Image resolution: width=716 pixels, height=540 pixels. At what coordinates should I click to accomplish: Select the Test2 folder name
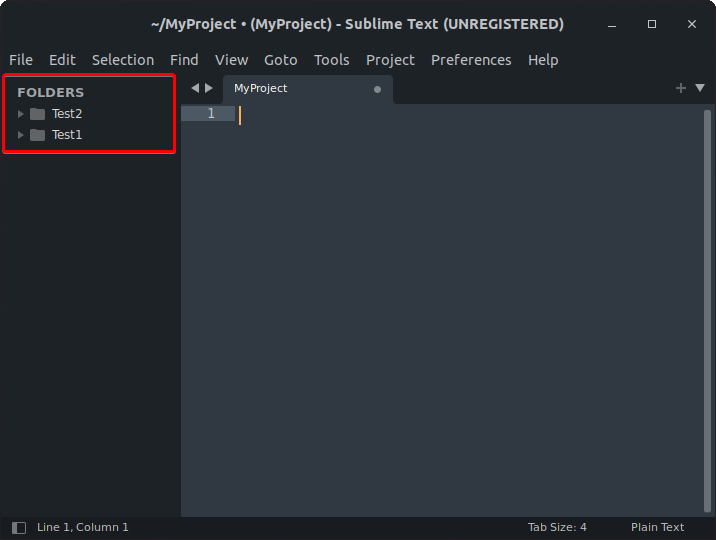(x=67, y=114)
